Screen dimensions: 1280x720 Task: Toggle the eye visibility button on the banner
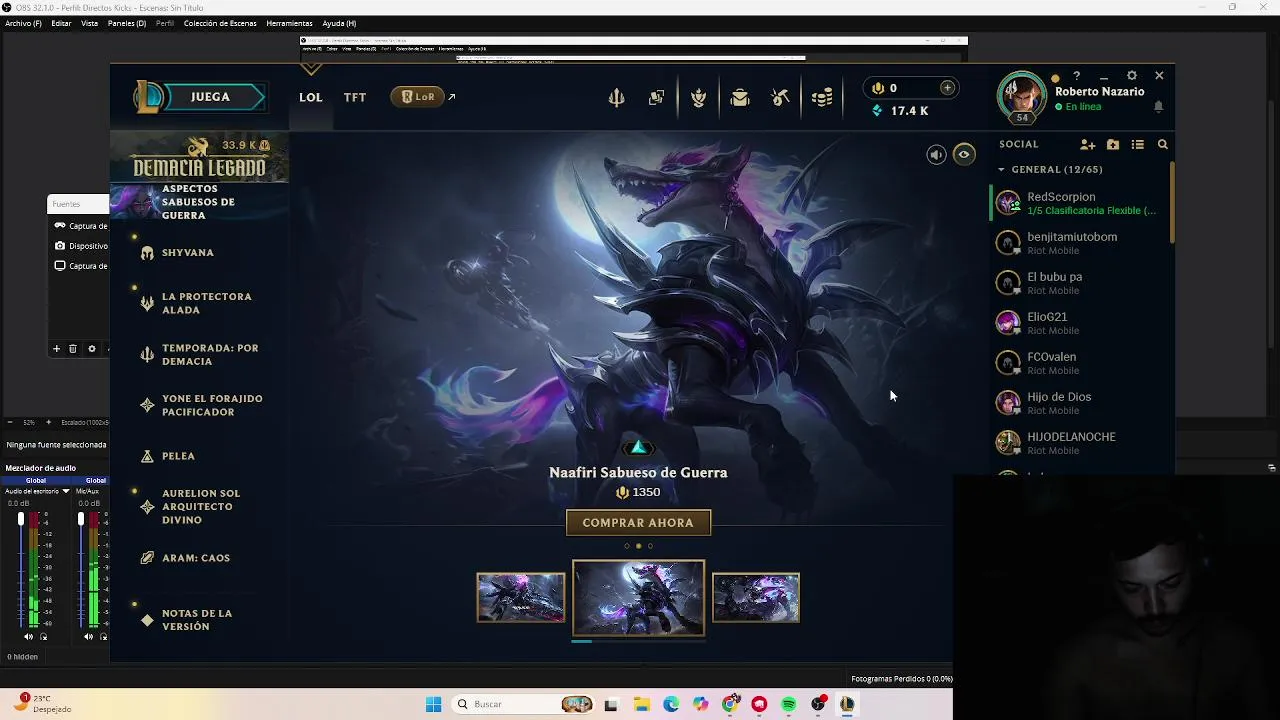tap(964, 155)
